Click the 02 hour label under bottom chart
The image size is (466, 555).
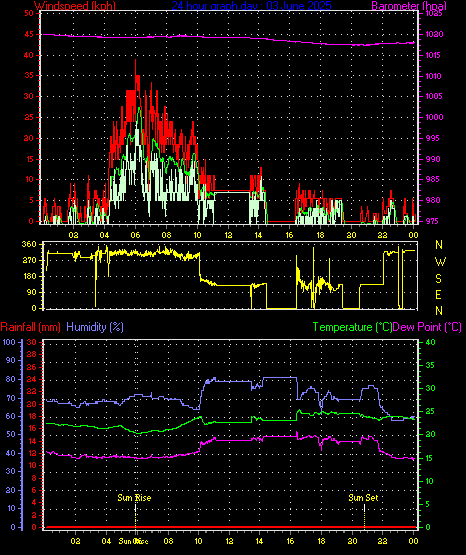click(x=75, y=541)
